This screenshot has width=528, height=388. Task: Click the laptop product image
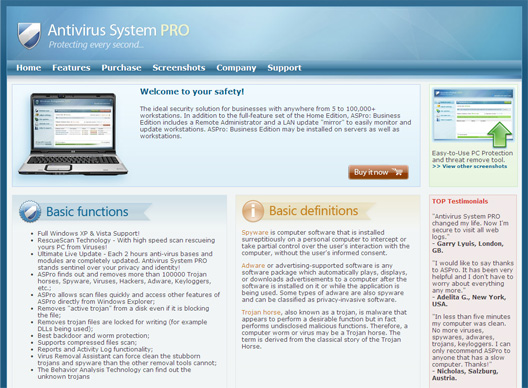pos(73,134)
